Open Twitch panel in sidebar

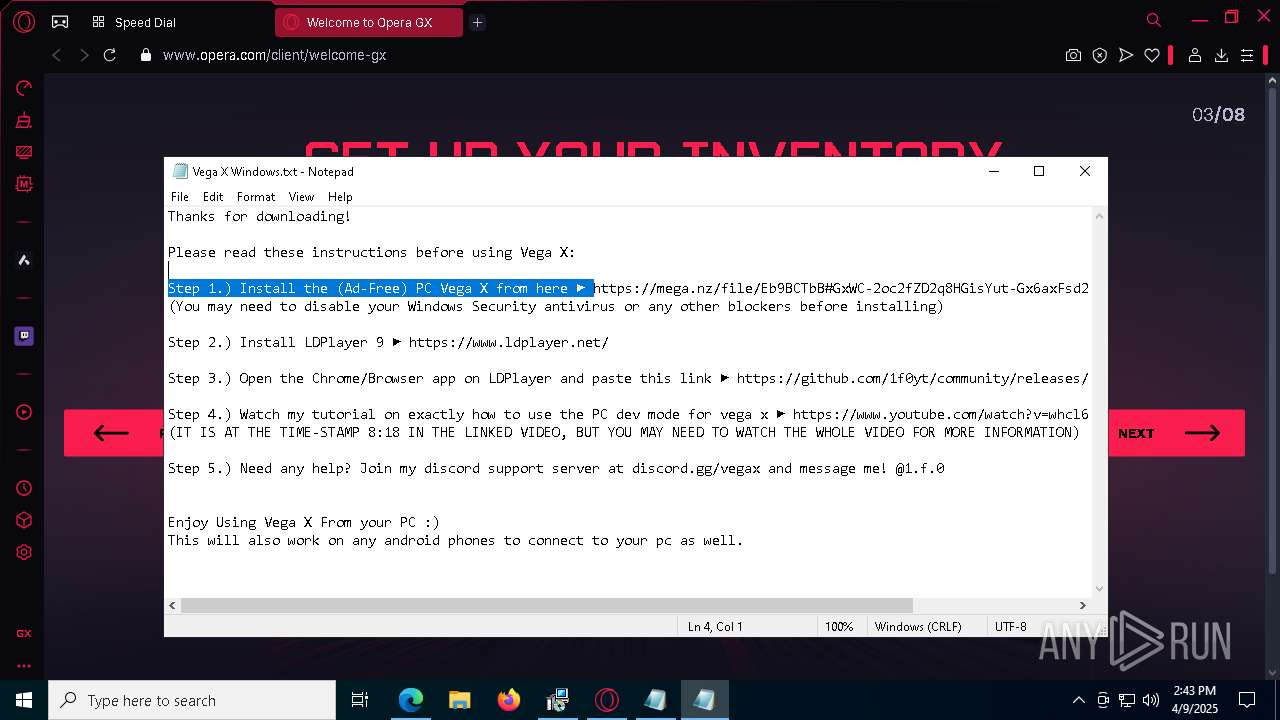click(24, 336)
